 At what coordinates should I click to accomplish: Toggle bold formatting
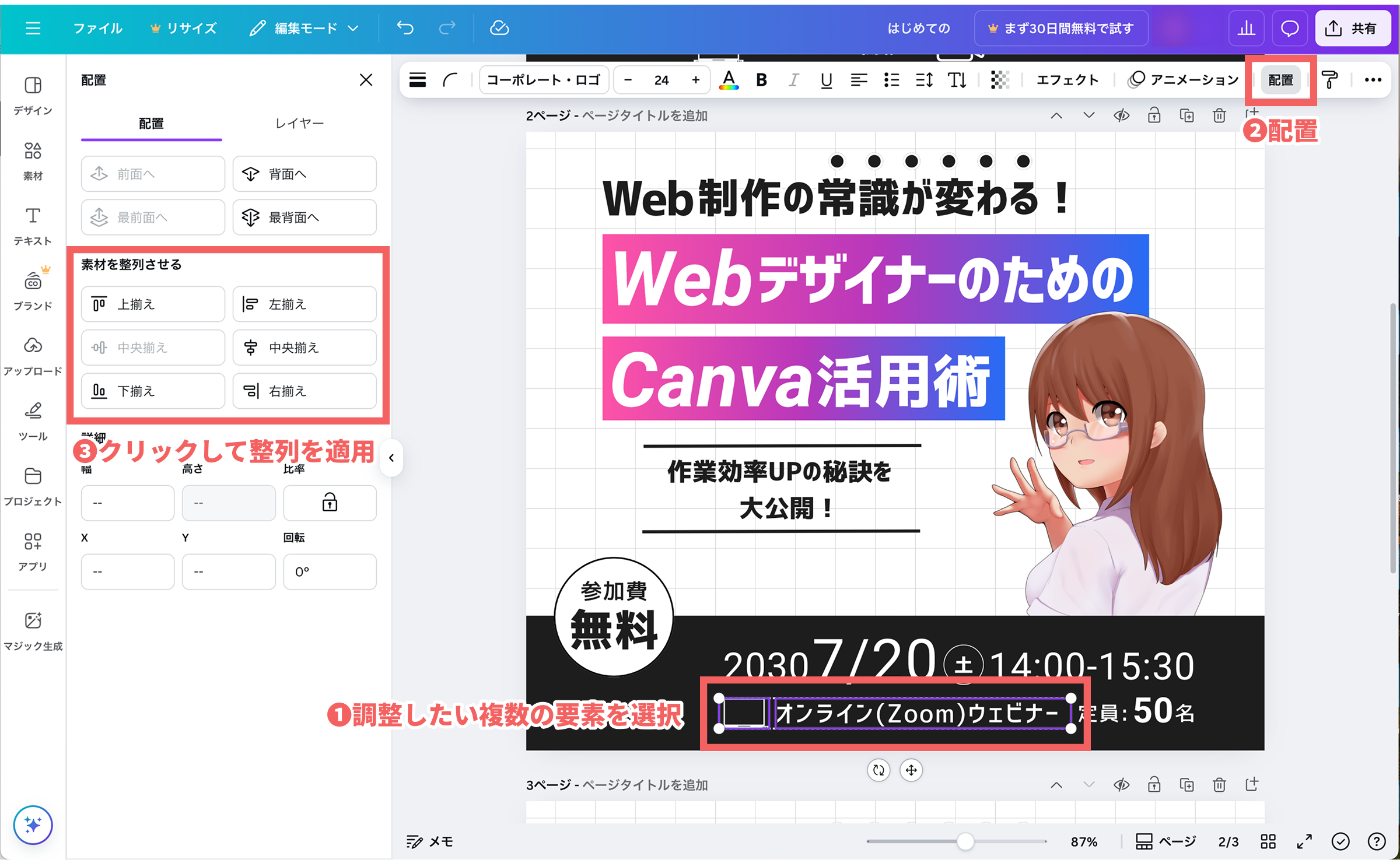pyautogui.click(x=761, y=80)
